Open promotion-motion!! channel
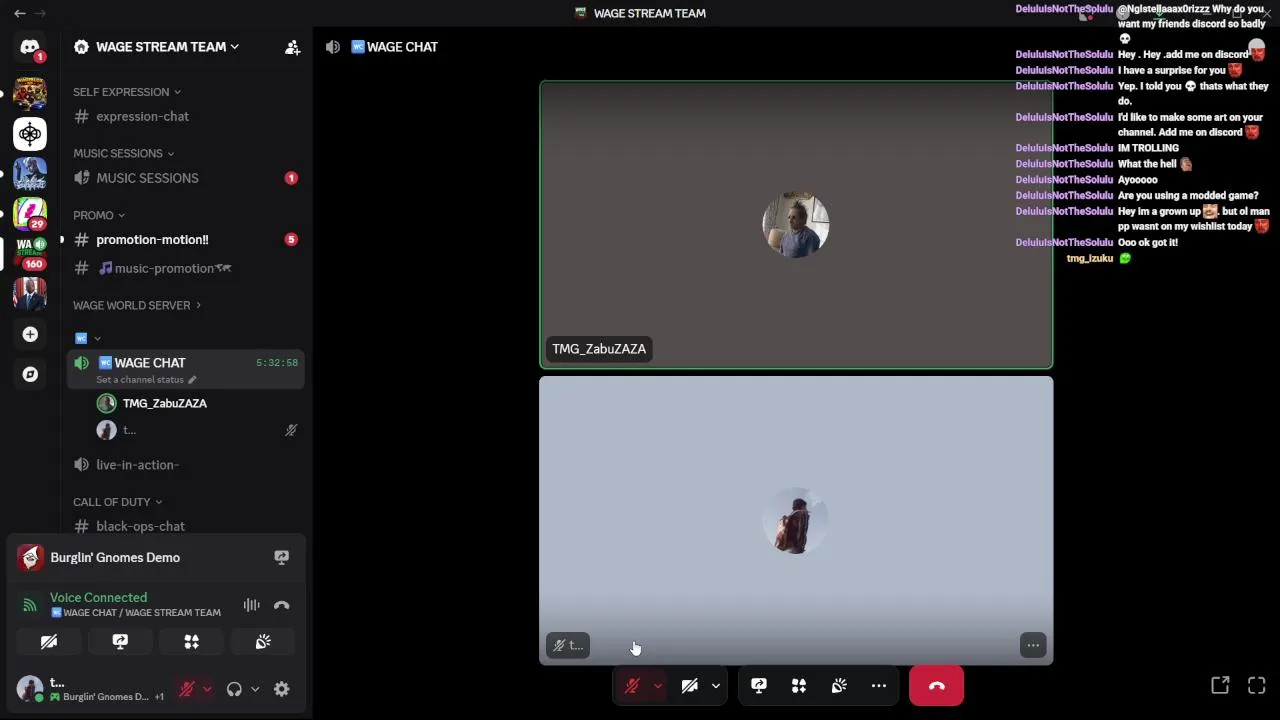 click(186, 239)
